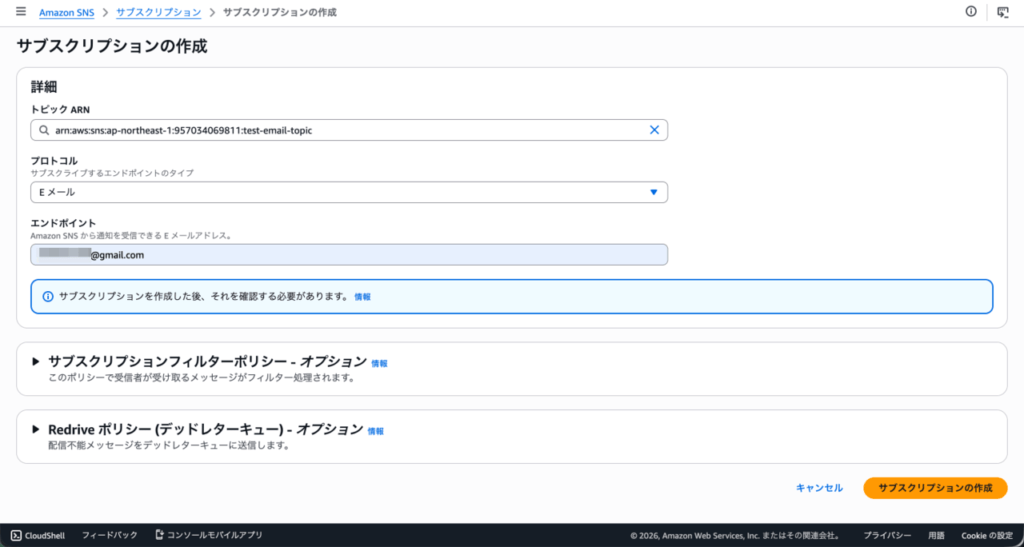Open プライバシー footer link
This screenshot has width=1024, height=547.
tap(888, 535)
